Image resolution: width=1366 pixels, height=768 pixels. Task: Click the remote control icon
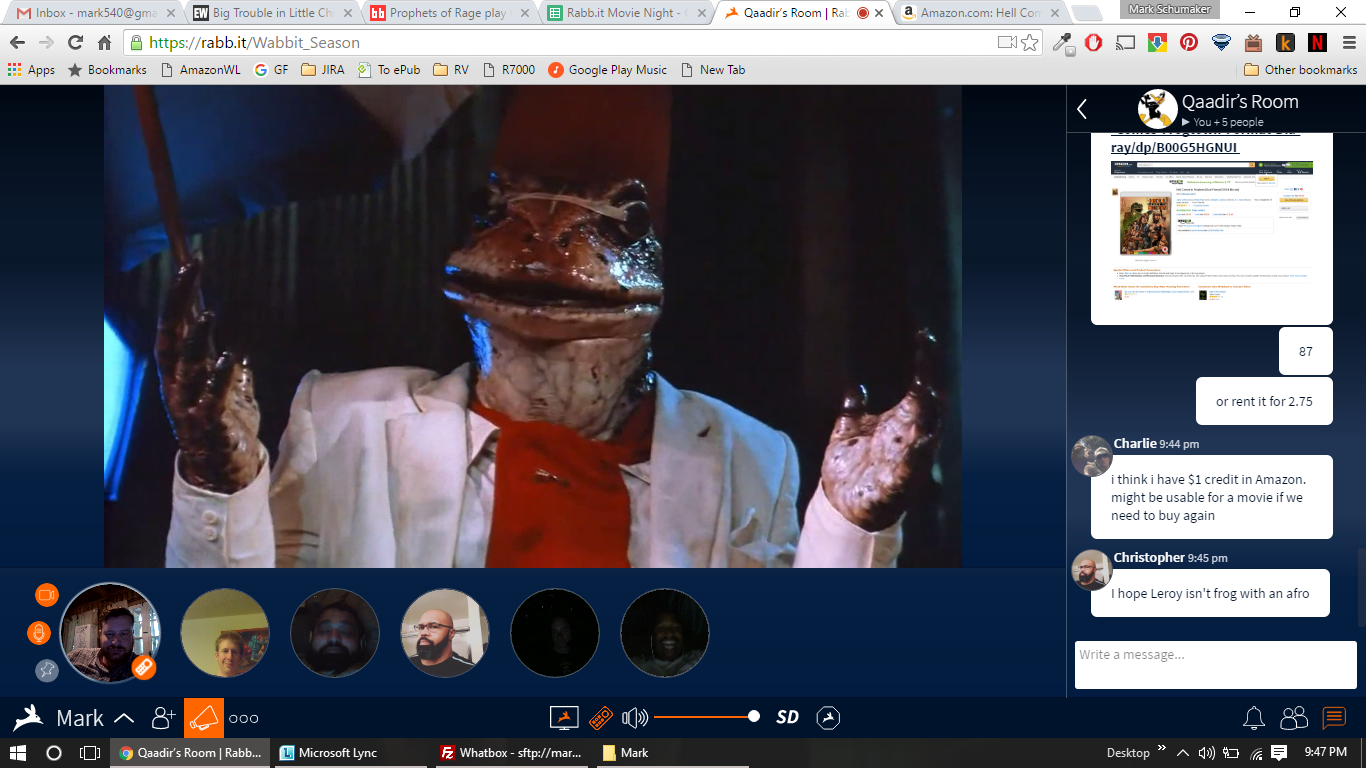[x=601, y=717]
